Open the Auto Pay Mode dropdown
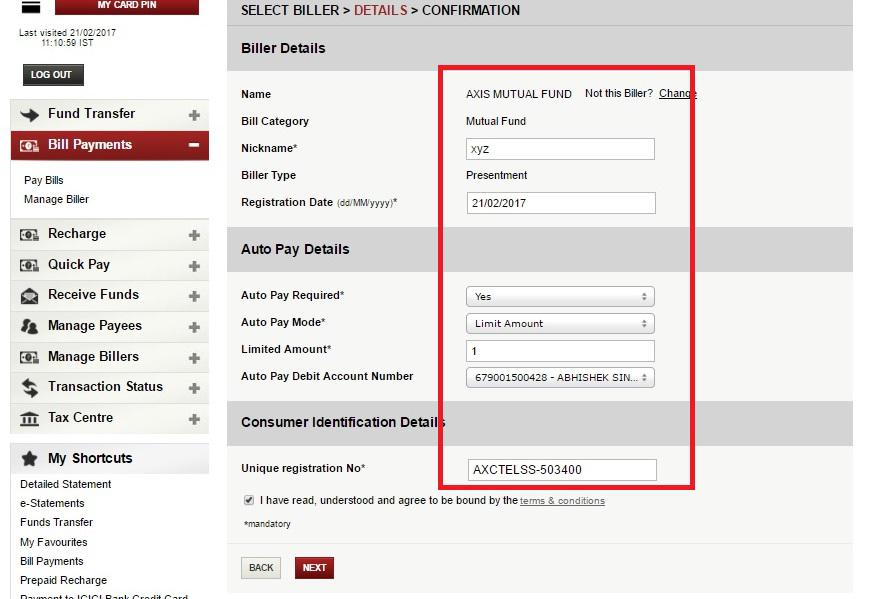 [x=559, y=322]
